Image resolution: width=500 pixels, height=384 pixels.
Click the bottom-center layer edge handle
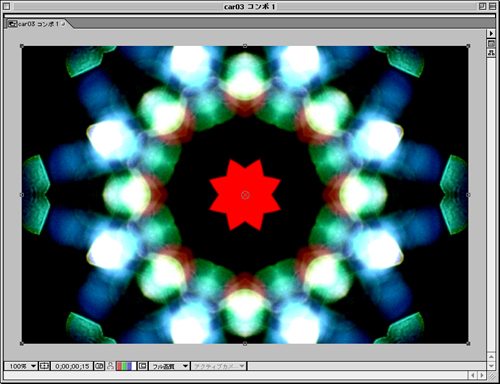pos(245,343)
